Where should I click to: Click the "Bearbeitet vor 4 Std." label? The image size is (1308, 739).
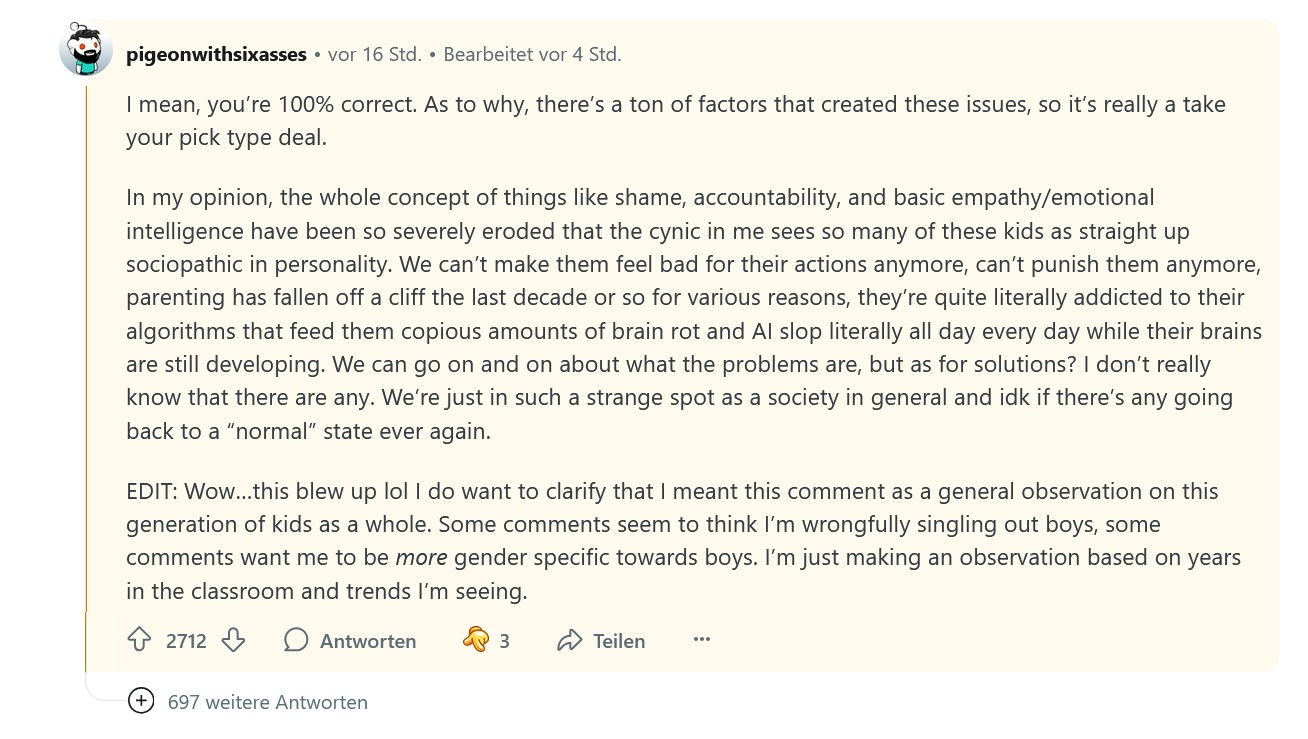pyautogui.click(x=532, y=55)
